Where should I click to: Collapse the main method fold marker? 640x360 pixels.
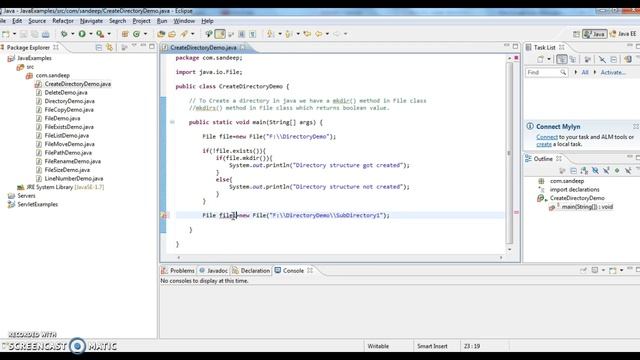pos(172,122)
